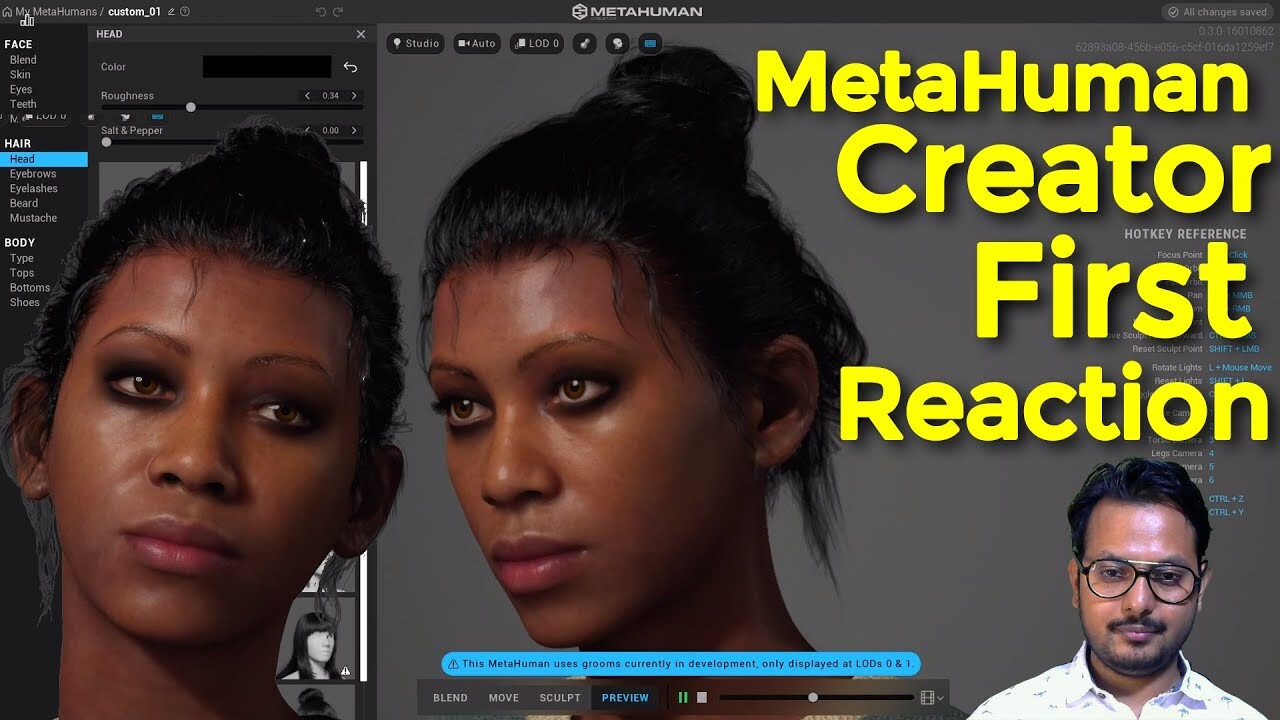Click the home icon in the breadcrumb bar
The image size is (1280, 720).
pyautogui.click(x=8, y=11)
